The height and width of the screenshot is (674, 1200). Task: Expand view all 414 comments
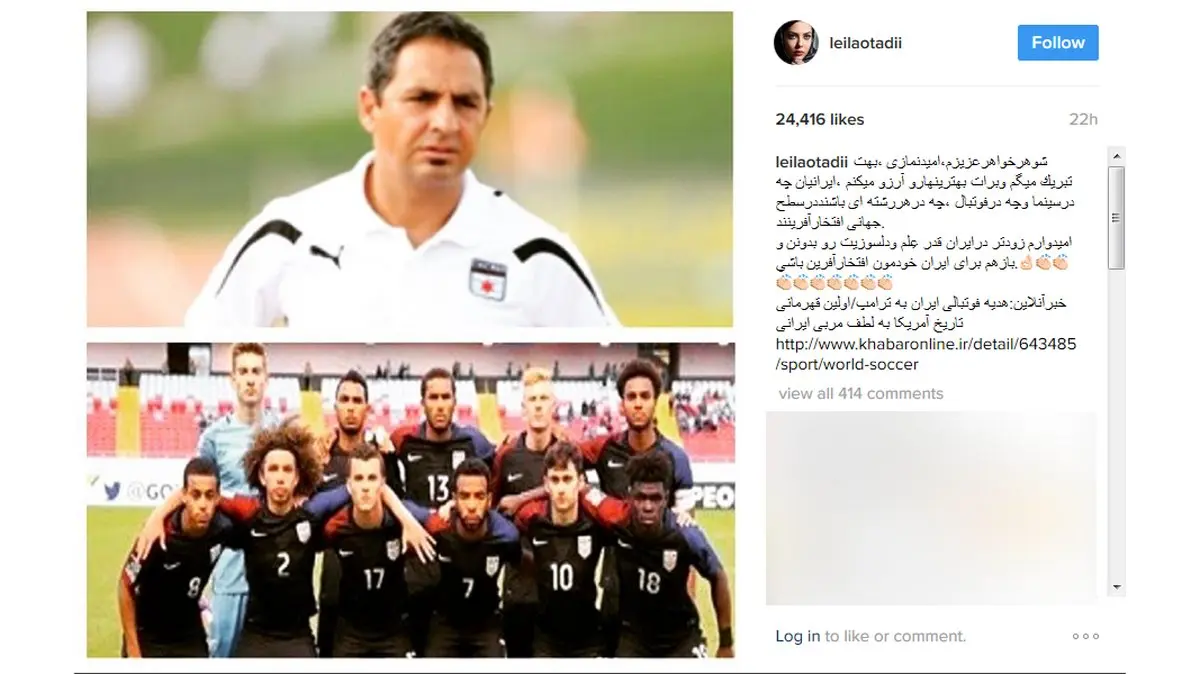click(x=860, y=393)
